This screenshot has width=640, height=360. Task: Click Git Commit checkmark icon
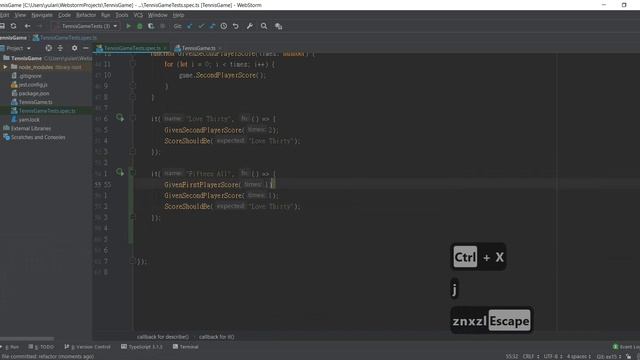coord(201,26)
